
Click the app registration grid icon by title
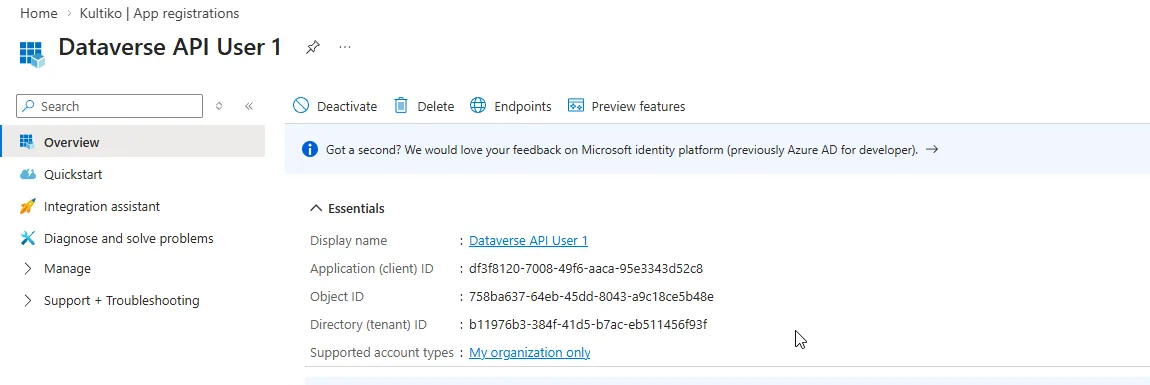click(x=32, y=54)
